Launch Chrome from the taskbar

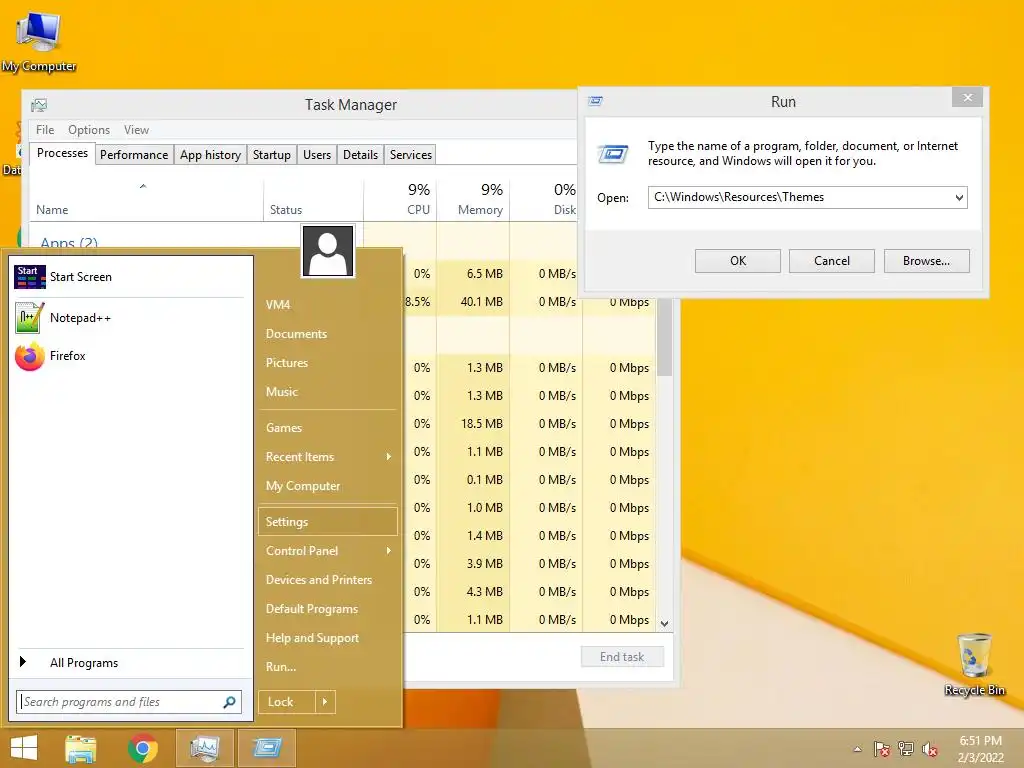pyautogui.click(x=142, y=748)
